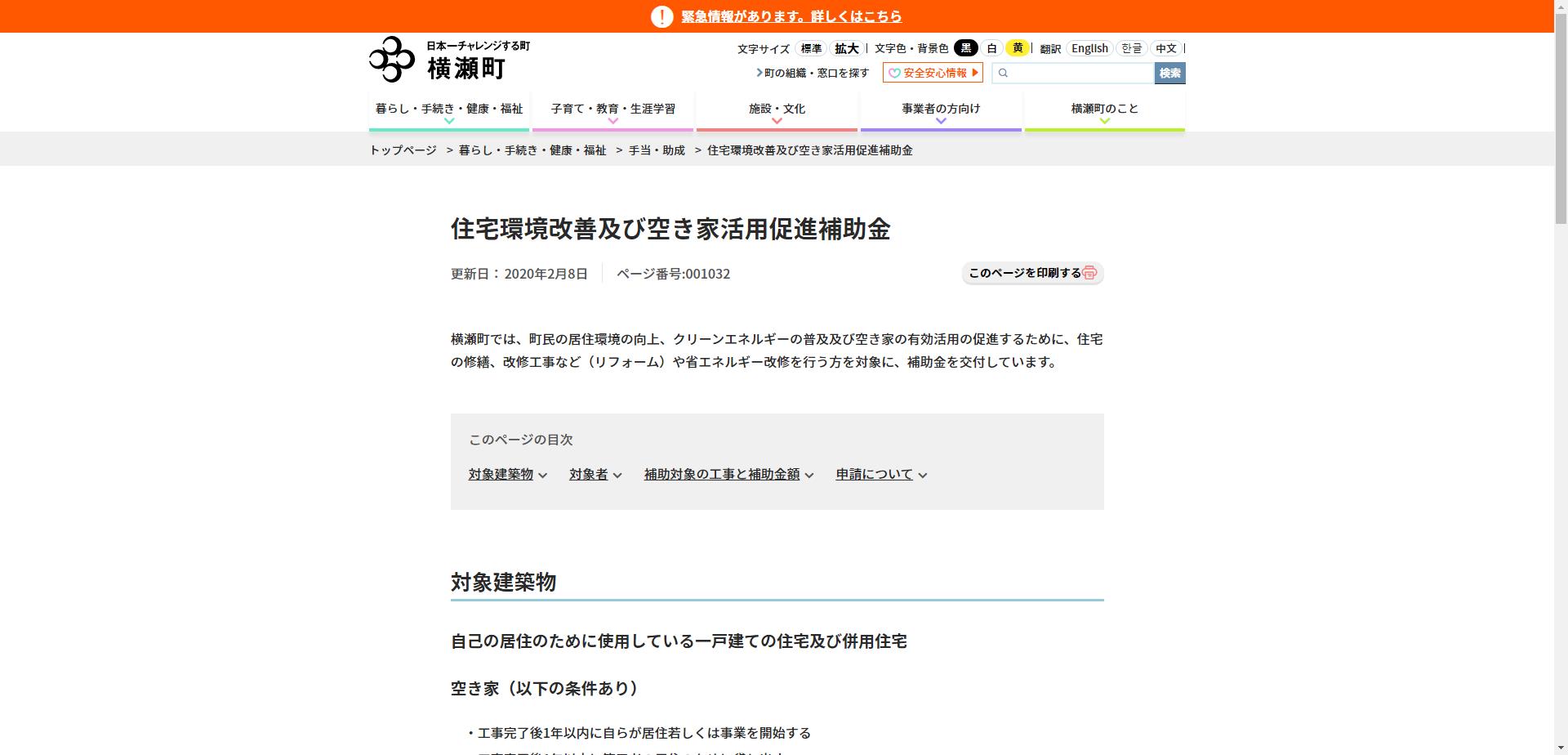
Task: Focus the site search input field
Action: (x=1072, y=73)
